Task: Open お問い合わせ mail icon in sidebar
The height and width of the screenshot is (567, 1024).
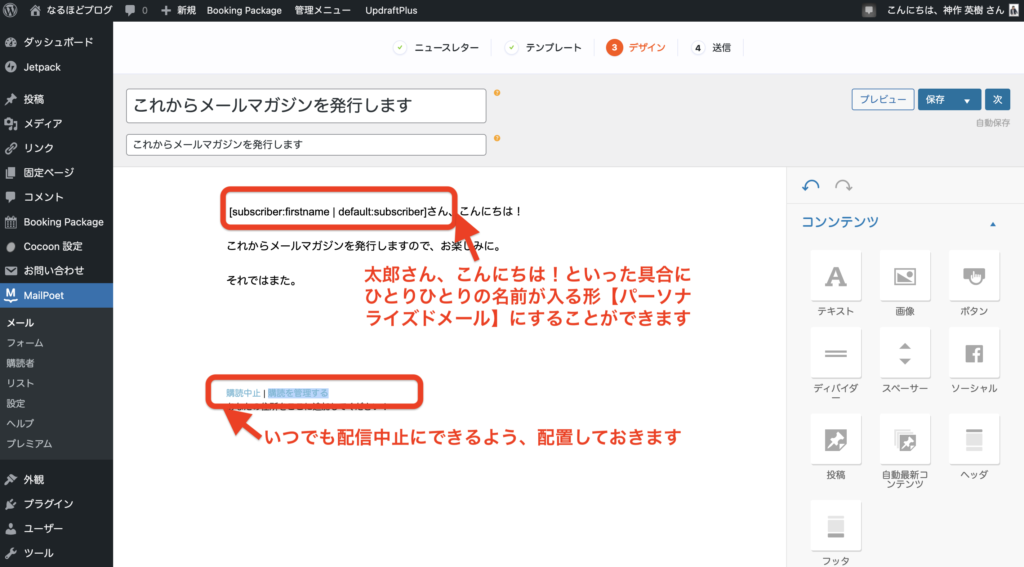Action: [x=10, y=270]
